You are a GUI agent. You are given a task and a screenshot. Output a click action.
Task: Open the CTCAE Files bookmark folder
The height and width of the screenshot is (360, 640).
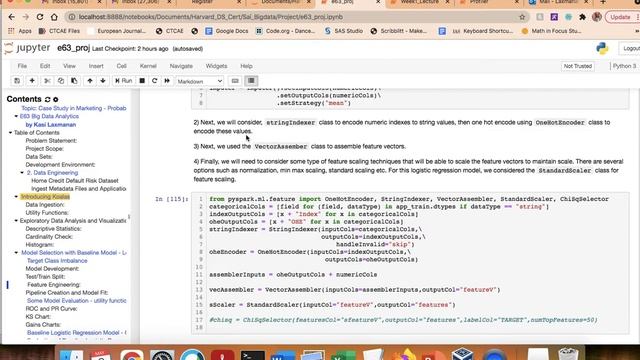coord(59,31)
